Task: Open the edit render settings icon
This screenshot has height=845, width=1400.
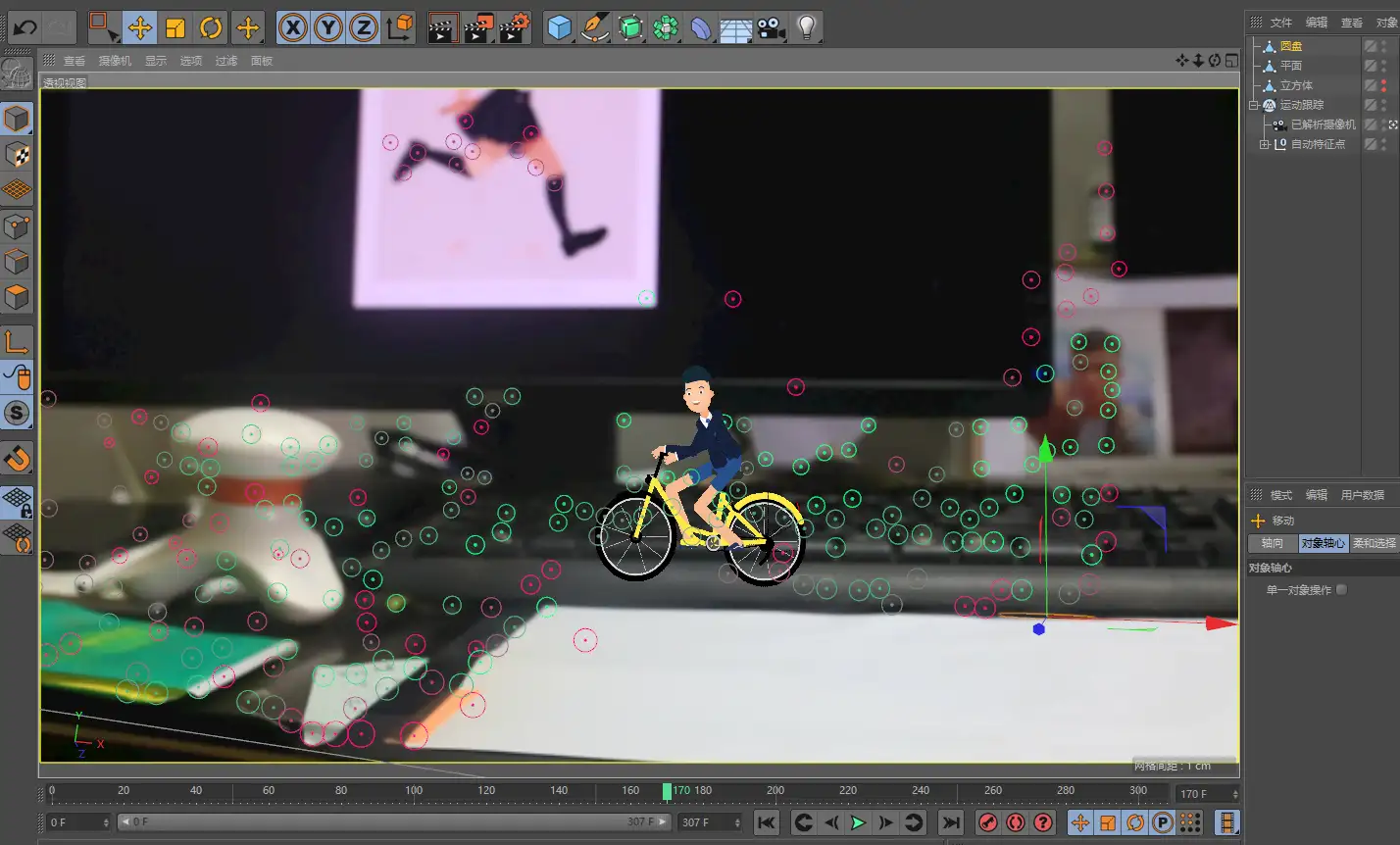Action: (515, 27)
